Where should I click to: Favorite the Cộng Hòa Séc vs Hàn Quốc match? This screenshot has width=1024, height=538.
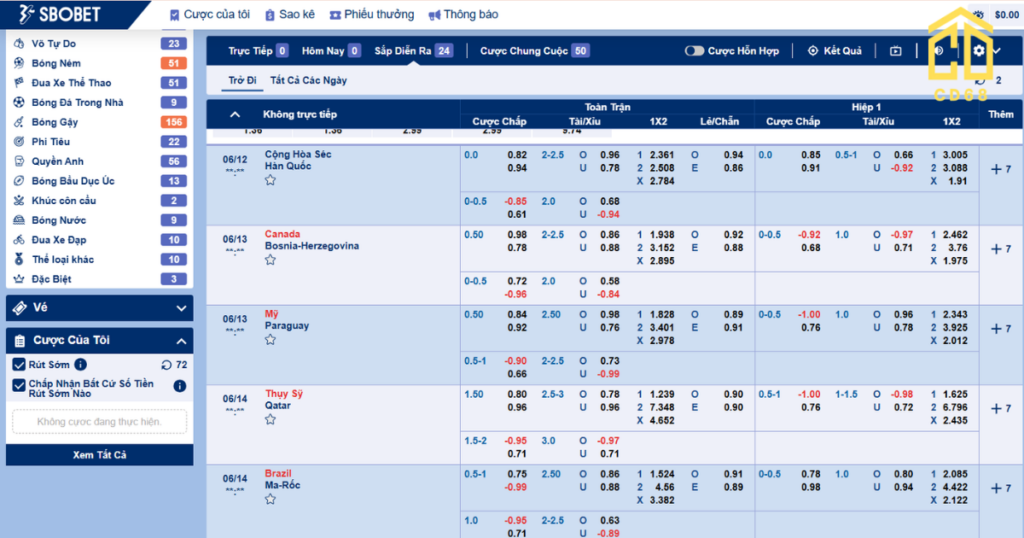pos(270,180)
